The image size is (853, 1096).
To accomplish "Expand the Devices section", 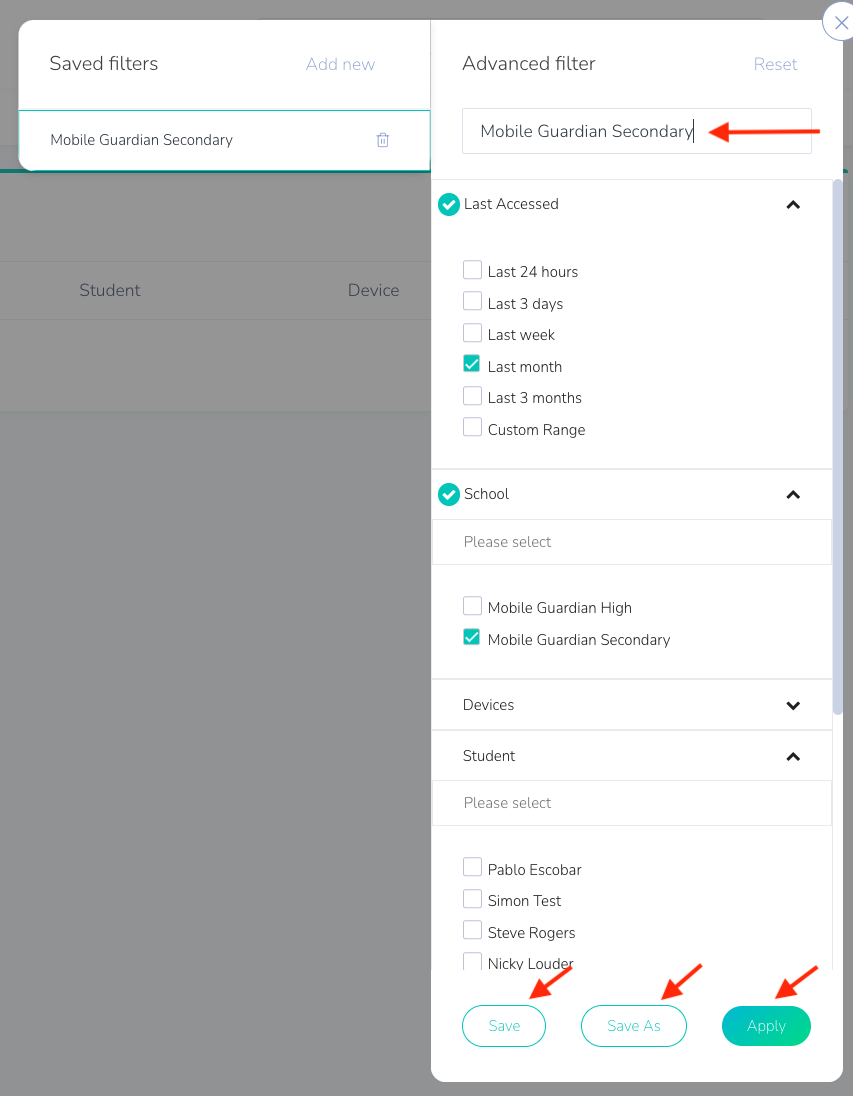I will click(x=793, y=705).
